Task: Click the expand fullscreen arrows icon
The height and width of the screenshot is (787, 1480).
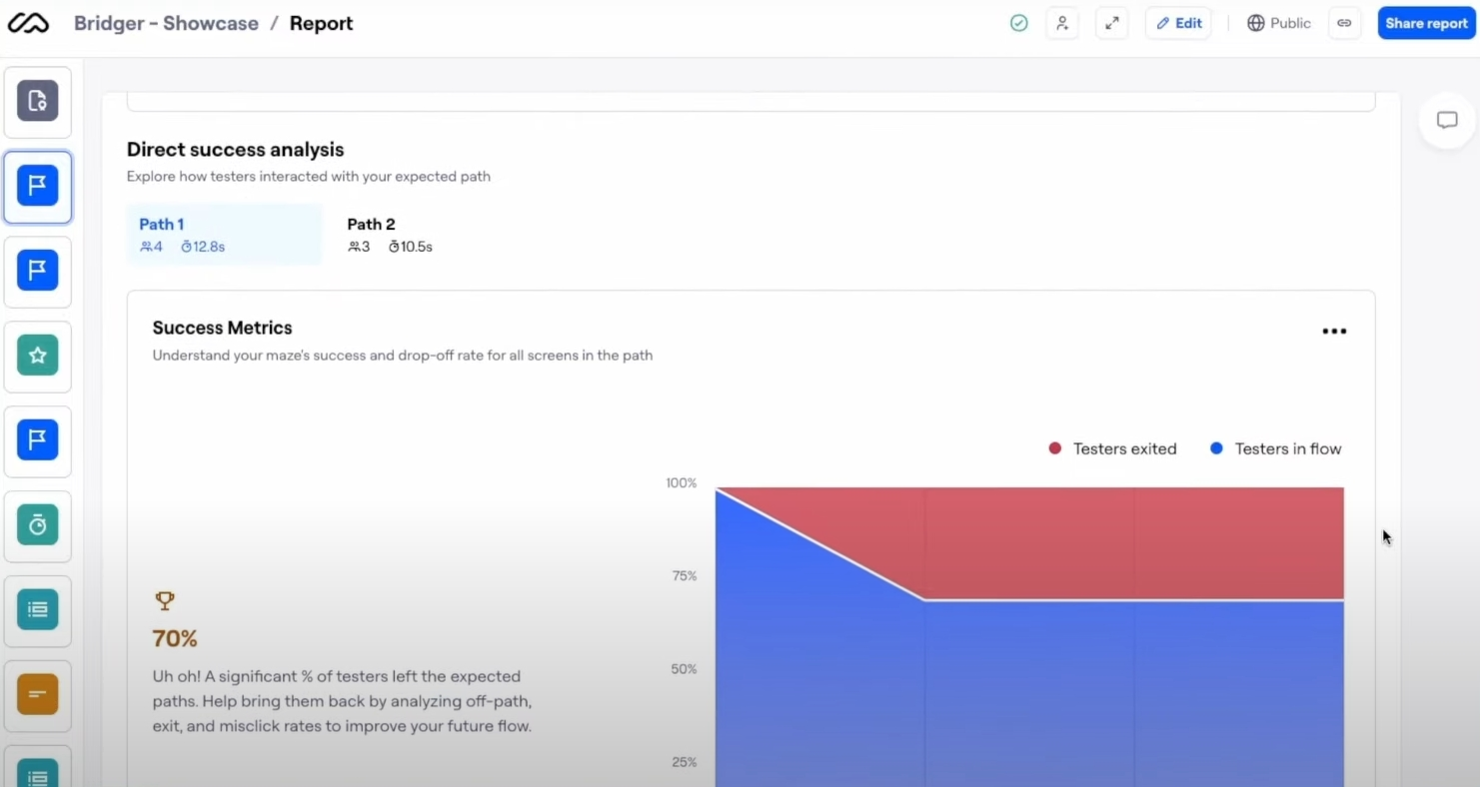Action: coord(1112,22)
